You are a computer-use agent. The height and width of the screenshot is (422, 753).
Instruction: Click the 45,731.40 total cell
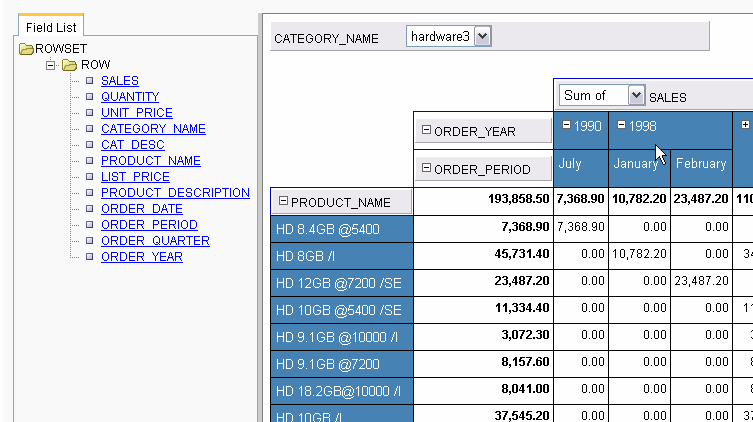(x=484, y=256)
